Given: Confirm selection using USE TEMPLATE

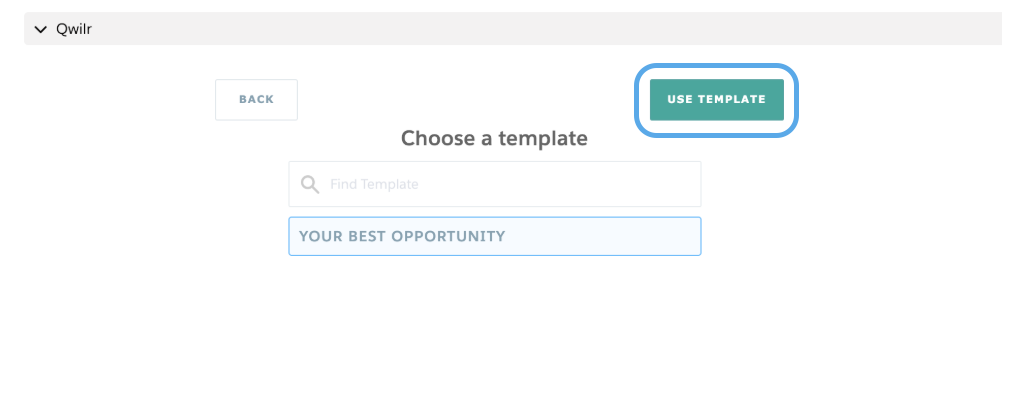Looking at the screenshot, I should [716, 100].
